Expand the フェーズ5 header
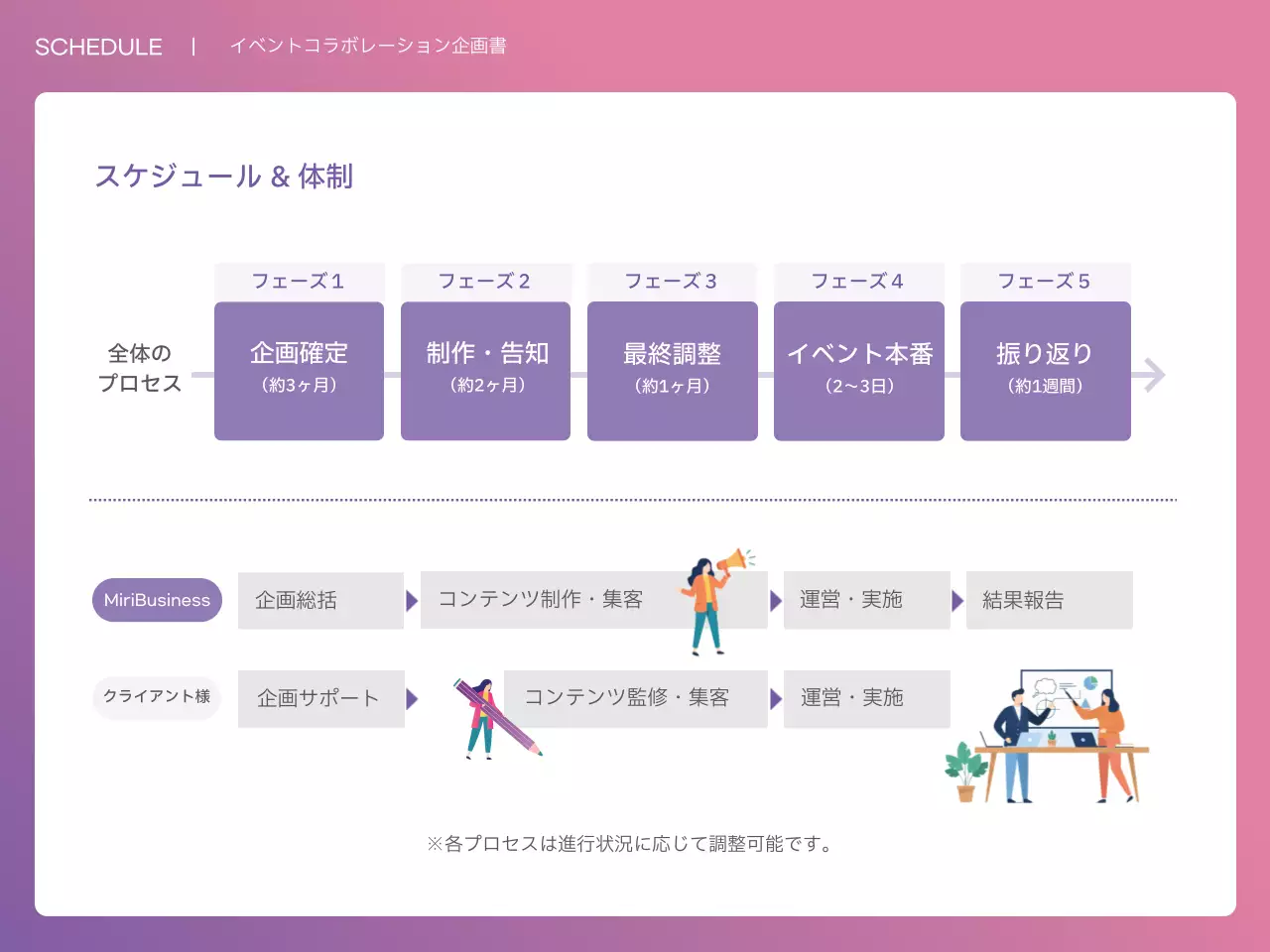This screenshot has width=1270, height=952. point(1046,281)
